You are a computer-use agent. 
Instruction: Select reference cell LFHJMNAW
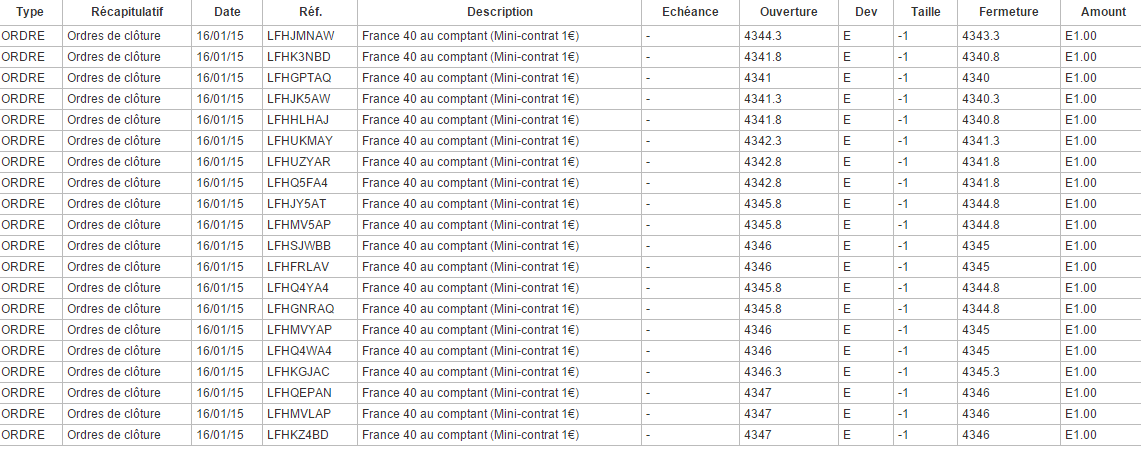click(x=301, y=36)
